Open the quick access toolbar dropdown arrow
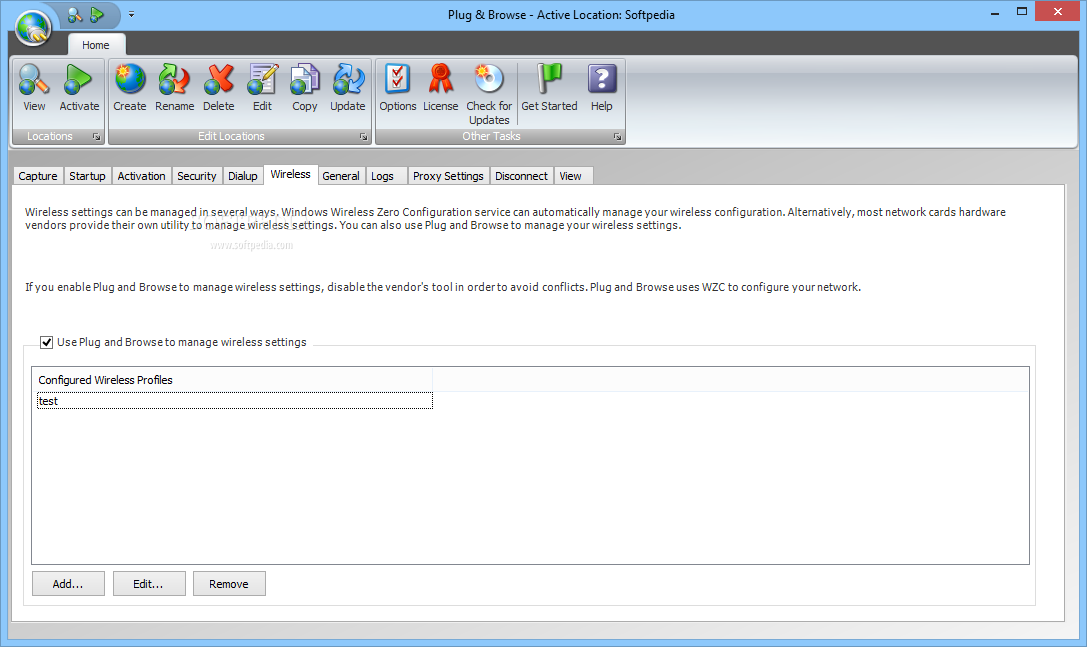 tap(131, 14)
